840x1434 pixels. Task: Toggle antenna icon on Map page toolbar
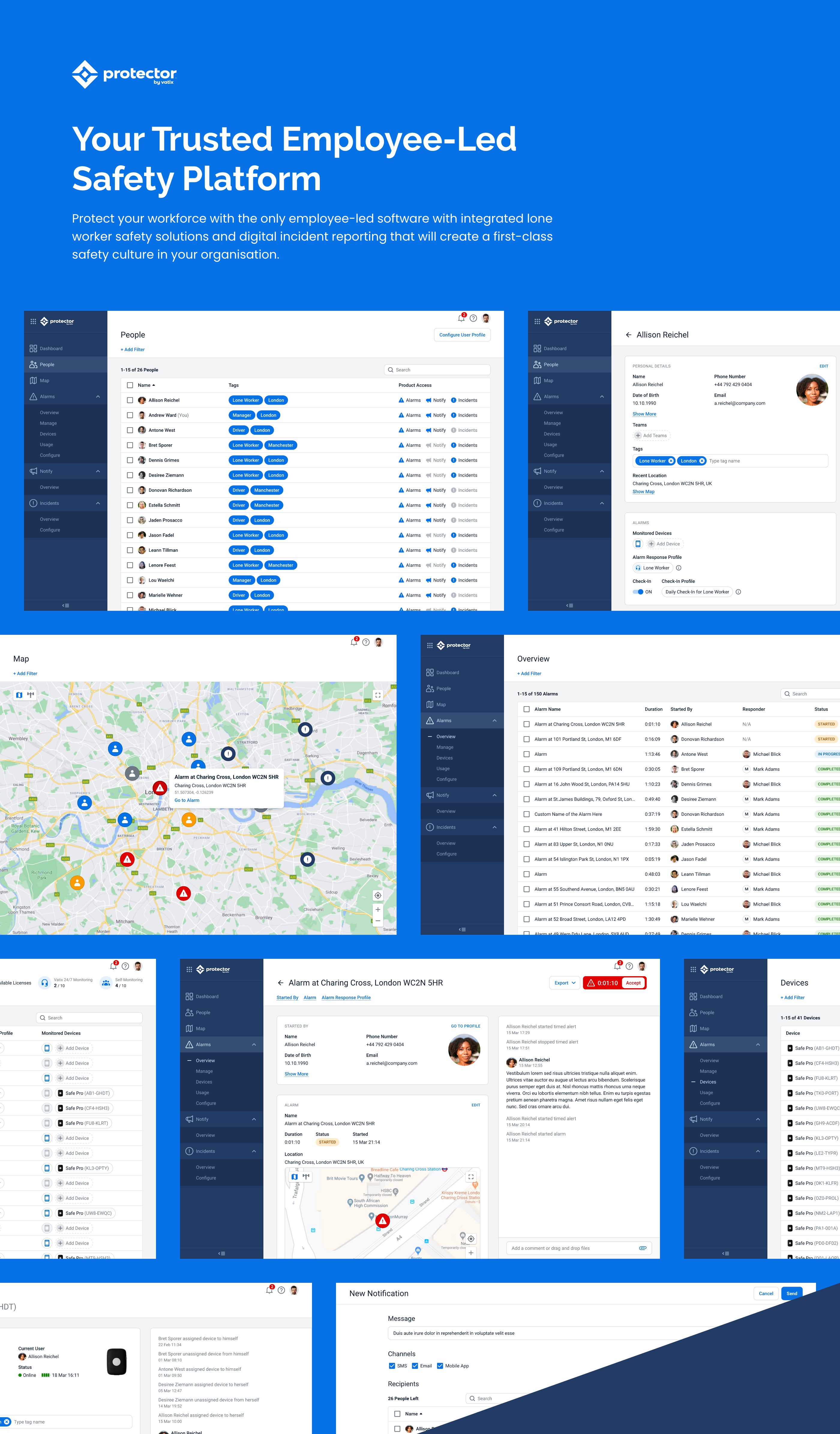(31, 694)
